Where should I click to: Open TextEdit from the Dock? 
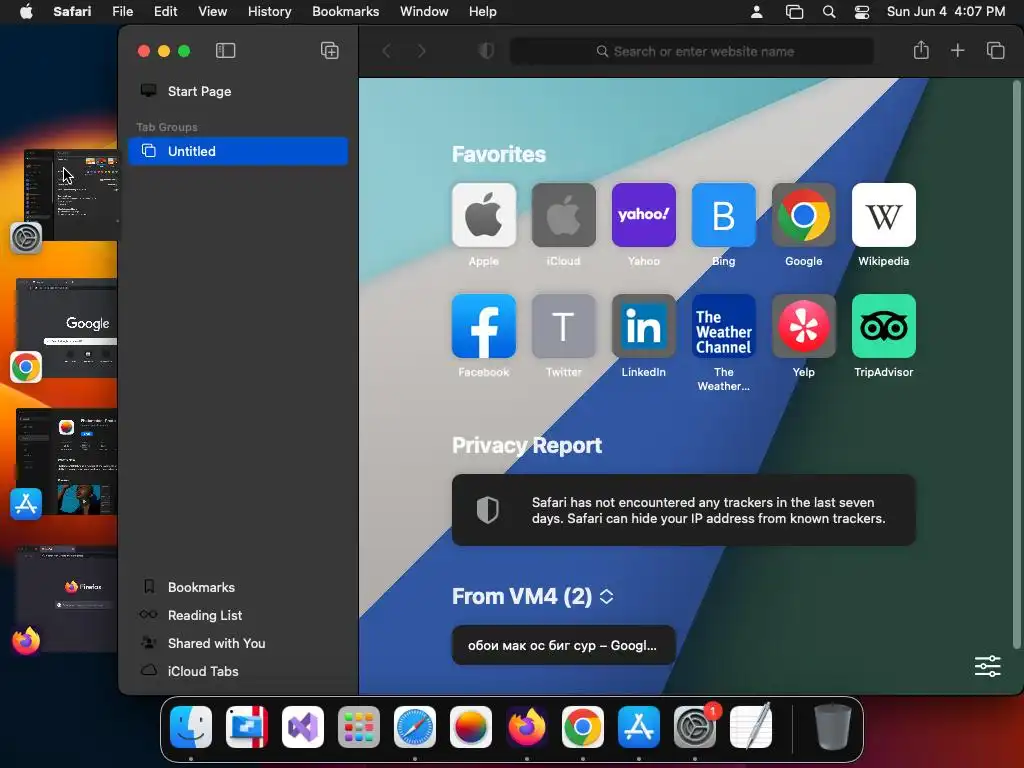[751, 726]
